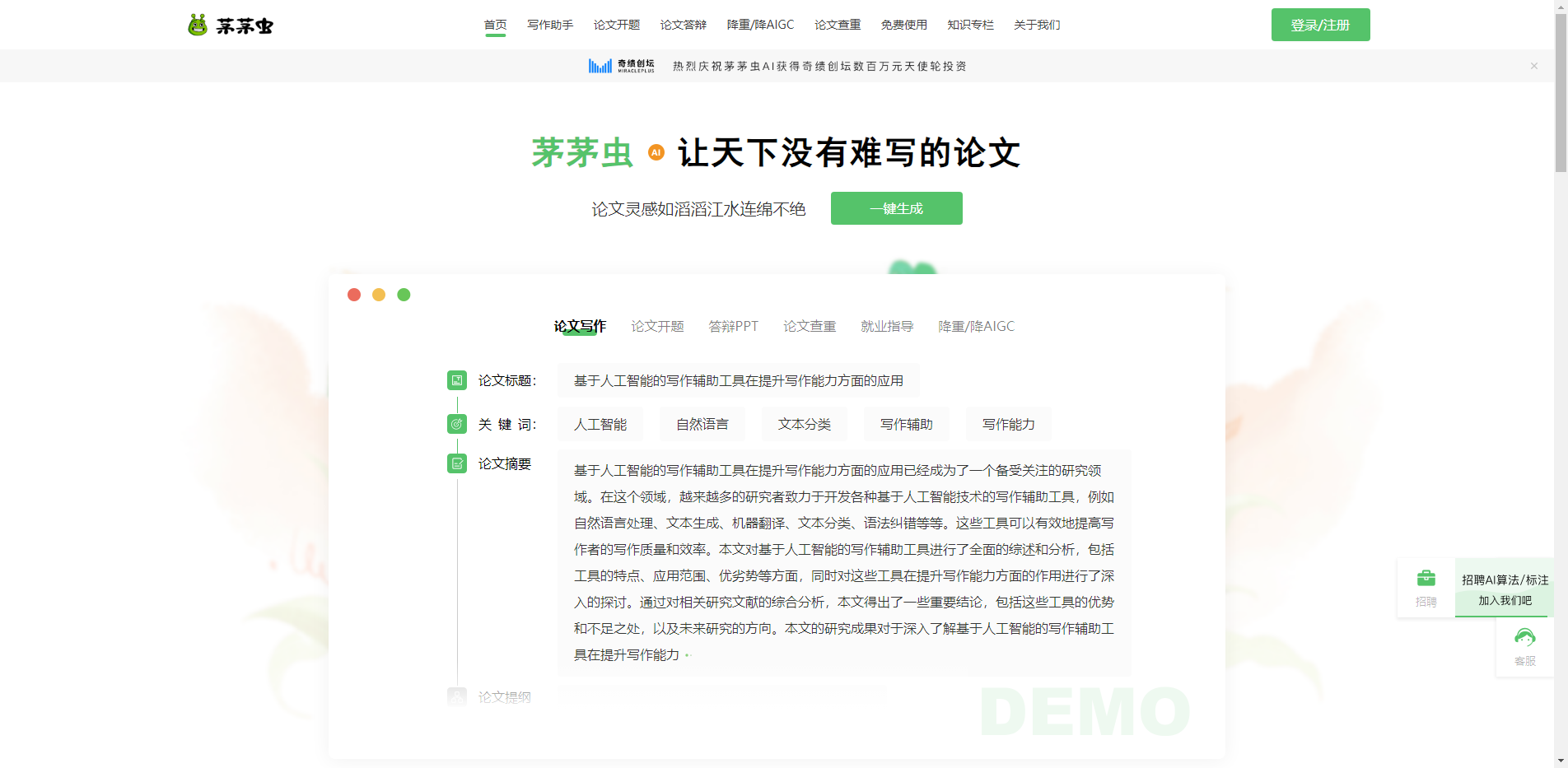
Task: Go to 首页 in top navigation
Action: pyautogui.click(x=496, y=25)
